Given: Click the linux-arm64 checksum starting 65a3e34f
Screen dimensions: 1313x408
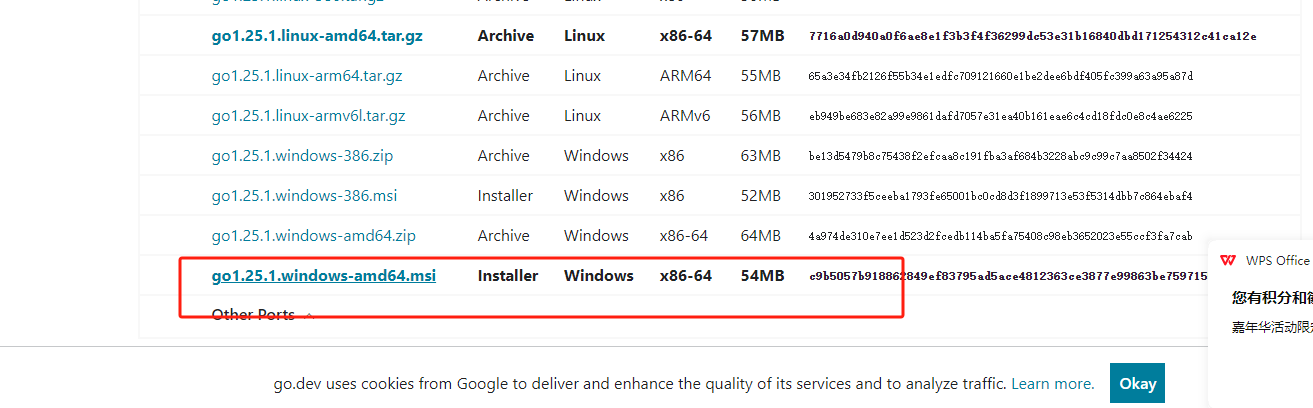Looking at the screenshot, I should click(1000, 76).
